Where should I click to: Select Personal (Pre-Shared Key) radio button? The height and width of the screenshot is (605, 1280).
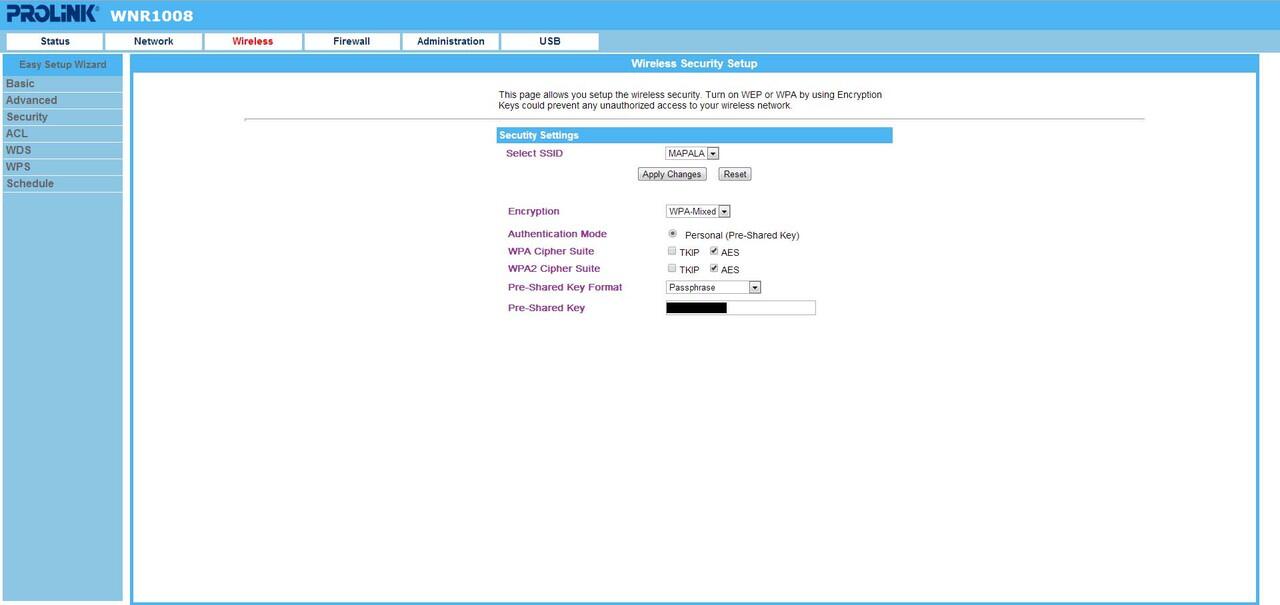coord(672,233)
